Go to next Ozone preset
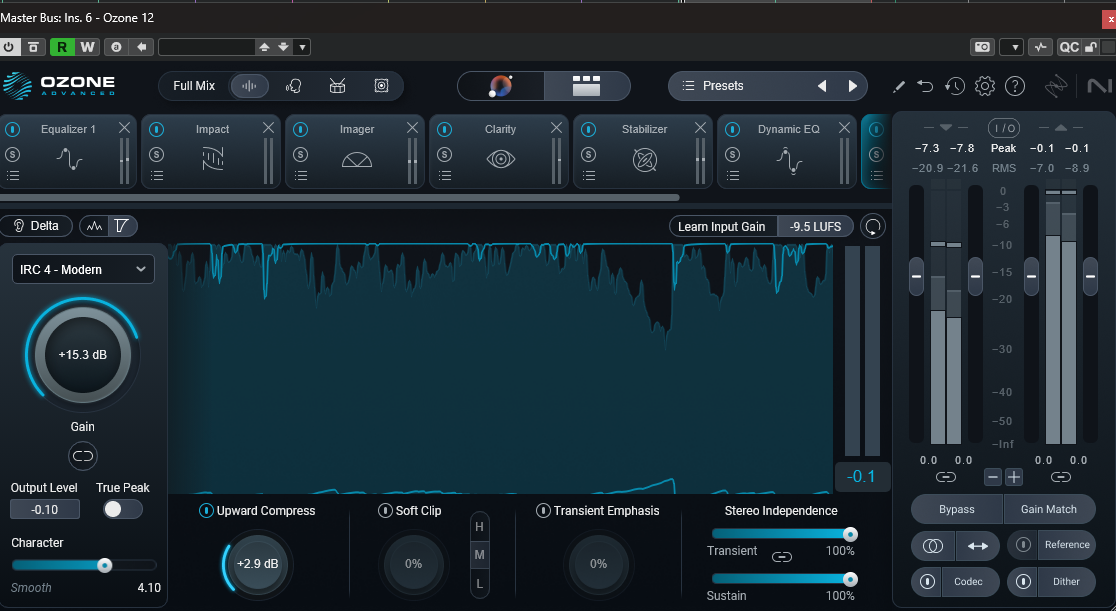Viewport: 1116px width, 611px height. 853,86
